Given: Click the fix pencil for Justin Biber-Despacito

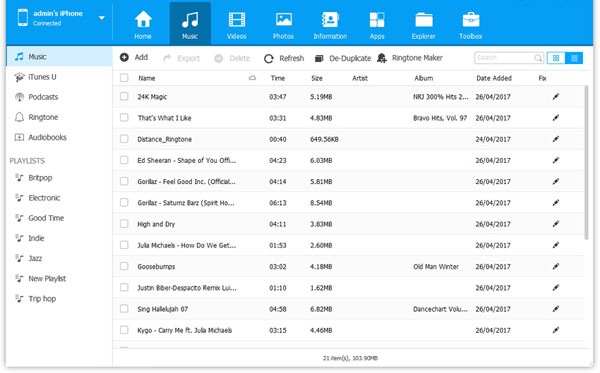Looking at the screenshot, I should [556, 287].
